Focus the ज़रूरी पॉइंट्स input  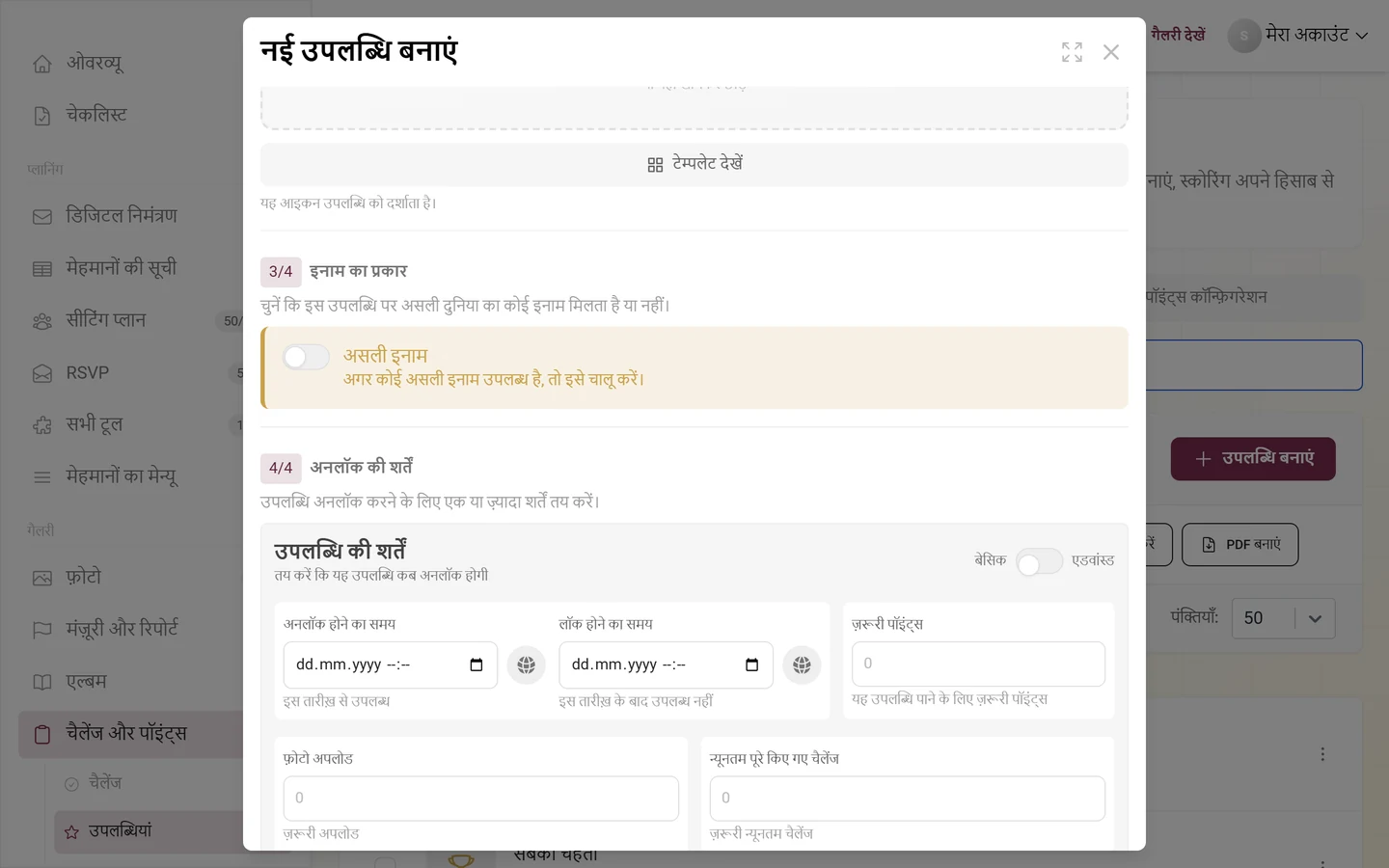coord(978,664)
